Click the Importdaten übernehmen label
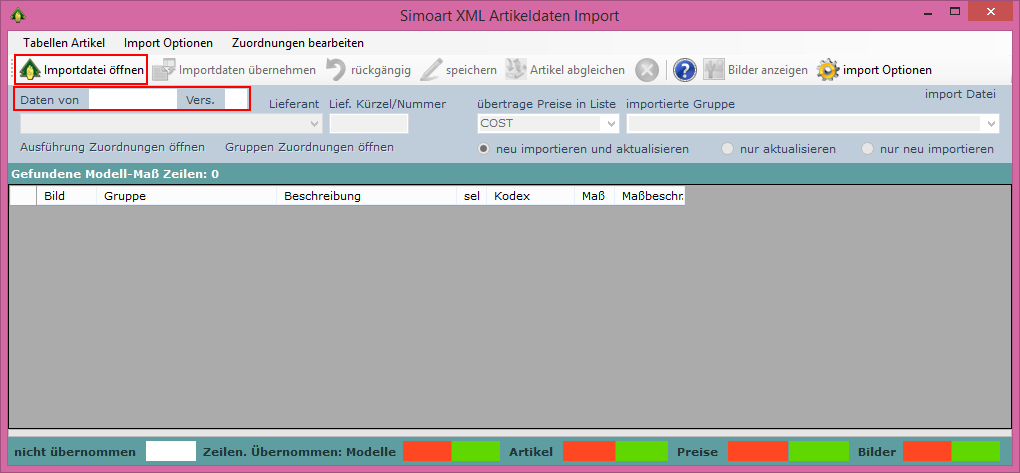This screenshot has width=1020, height=473. tap(247, 70)
